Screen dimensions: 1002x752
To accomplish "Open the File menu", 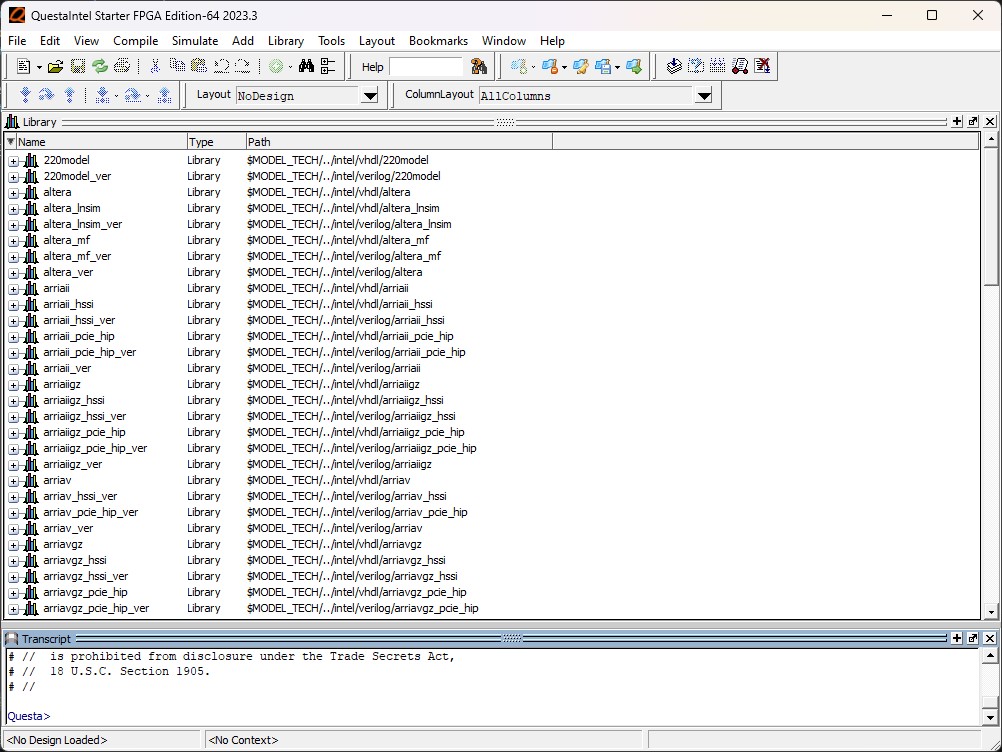I will [17, 40].
